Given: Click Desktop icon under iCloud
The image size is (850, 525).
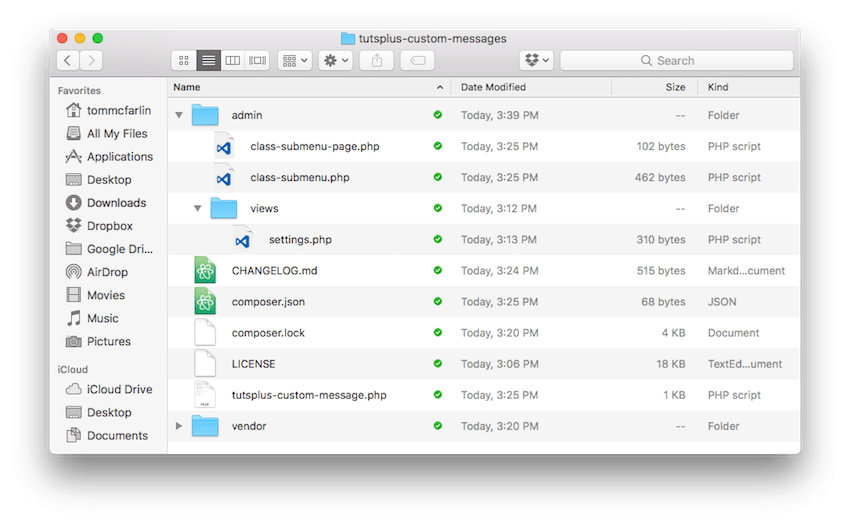Looking at the screenshot, I should [73, 413].
